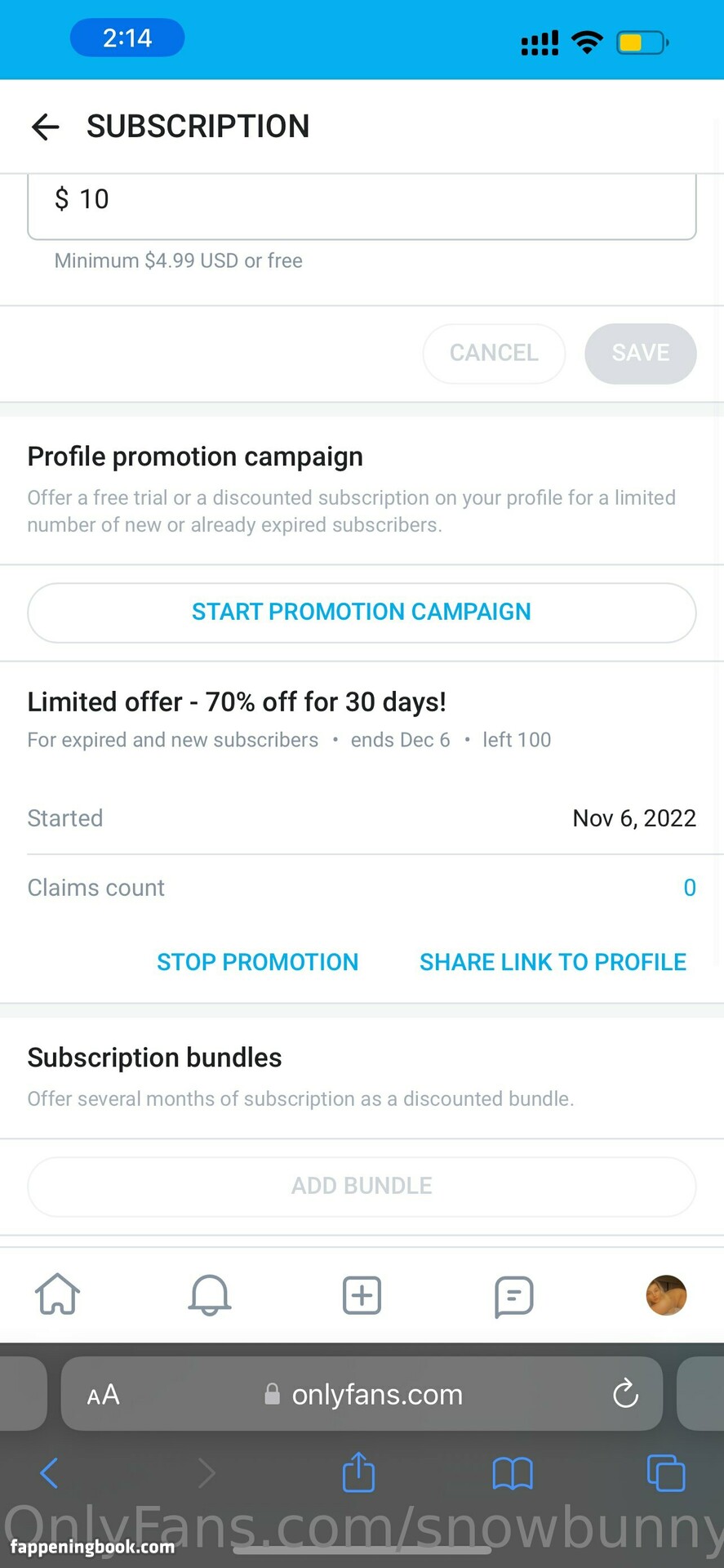
Task: Tap the new post plus icon
Action: coord(362,1295)
